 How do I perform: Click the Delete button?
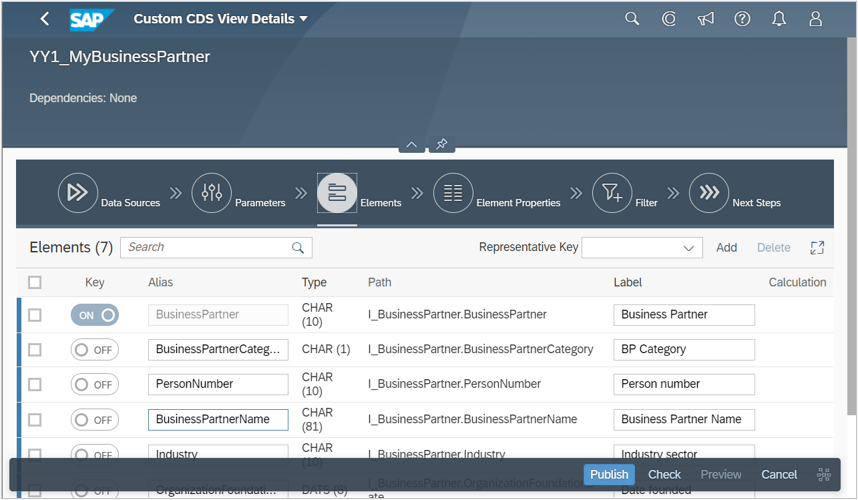pos(773,248)
